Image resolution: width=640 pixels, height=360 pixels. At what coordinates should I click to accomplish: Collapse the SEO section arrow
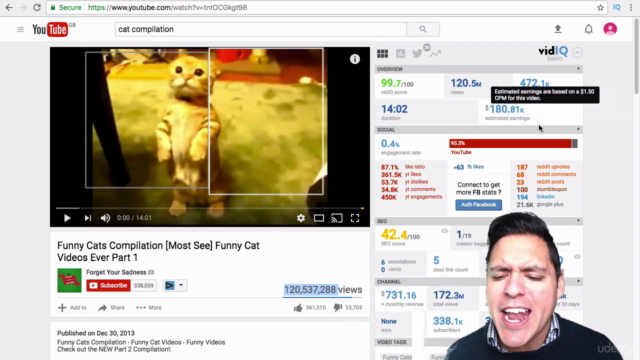pyautogui.click(x=578, y=220)
